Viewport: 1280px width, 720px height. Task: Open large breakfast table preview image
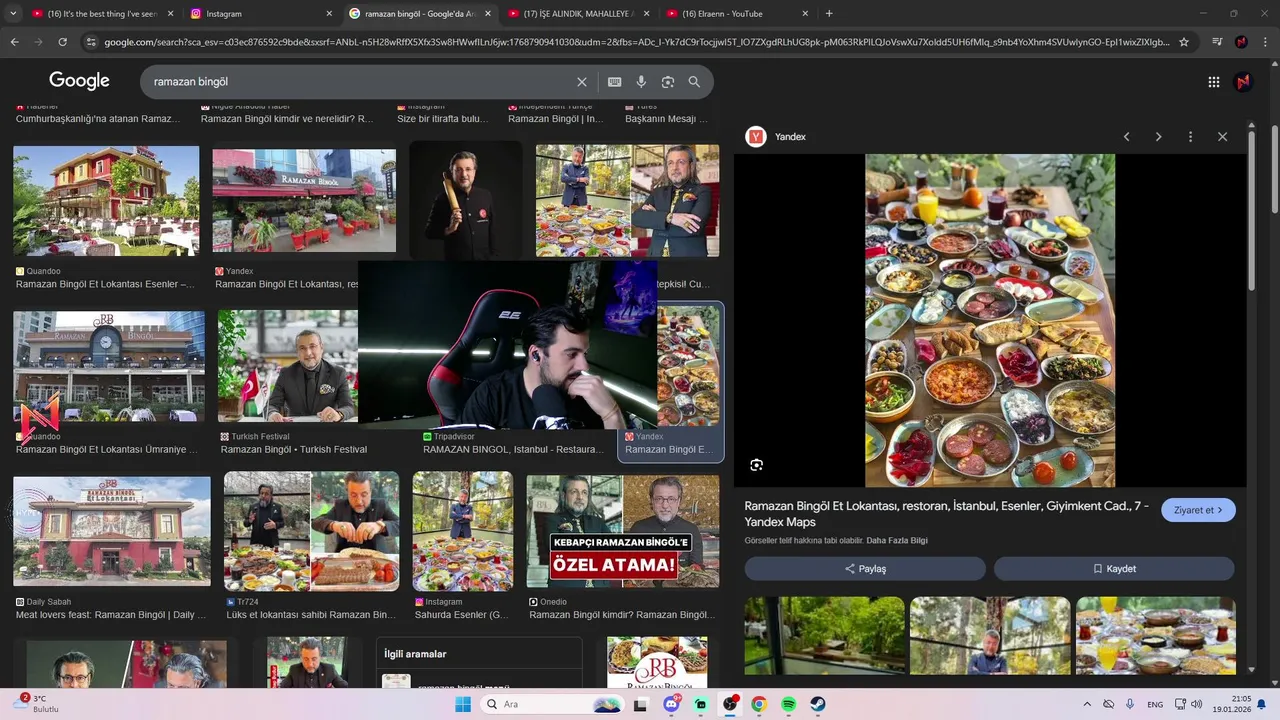pos(990,320)
